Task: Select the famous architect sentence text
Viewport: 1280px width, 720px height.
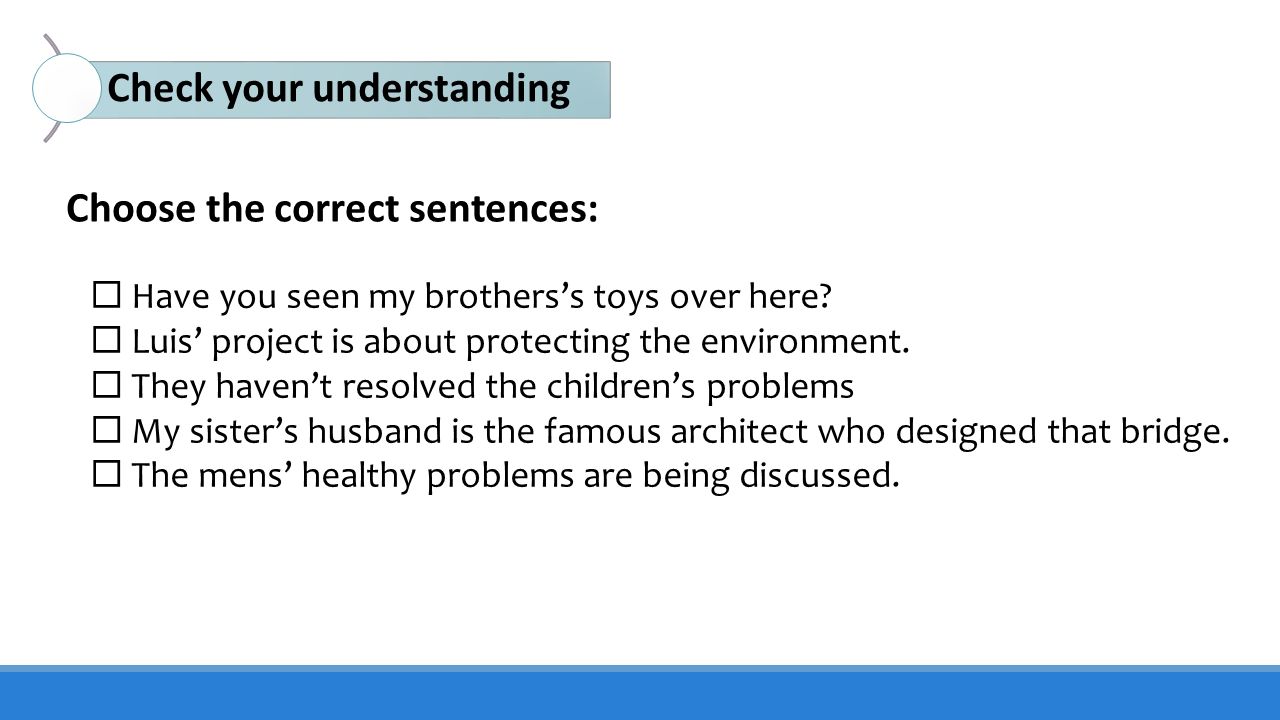Action: (x=681, y=432)
